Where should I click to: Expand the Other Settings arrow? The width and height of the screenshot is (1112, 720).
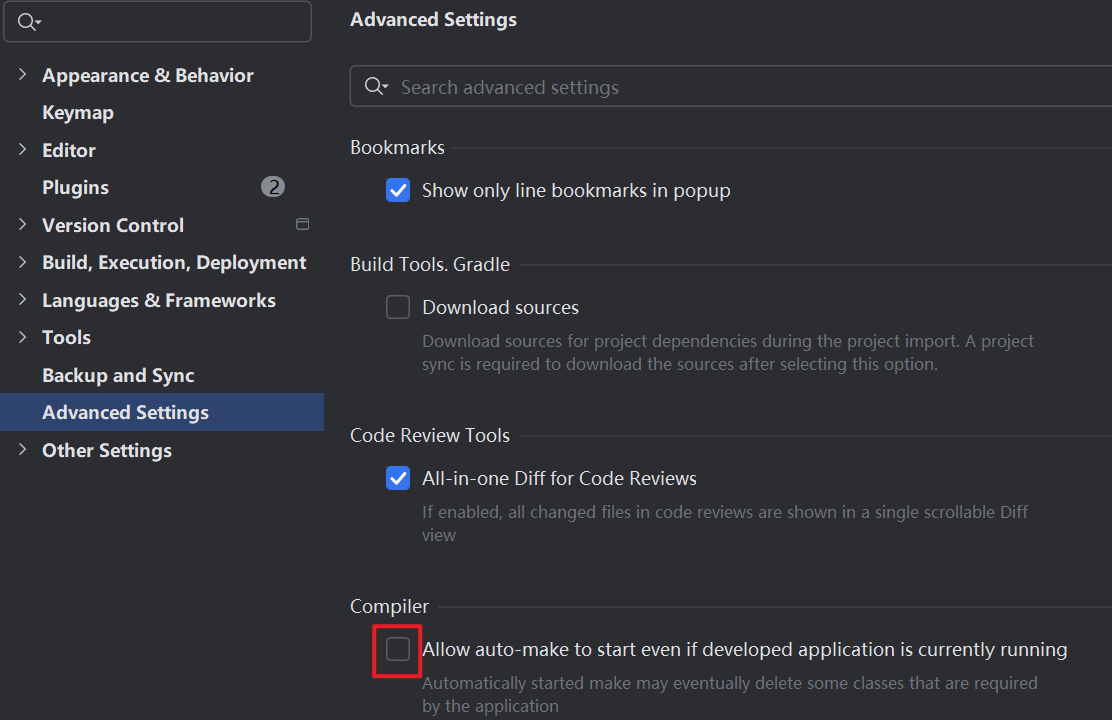point(22,450)
